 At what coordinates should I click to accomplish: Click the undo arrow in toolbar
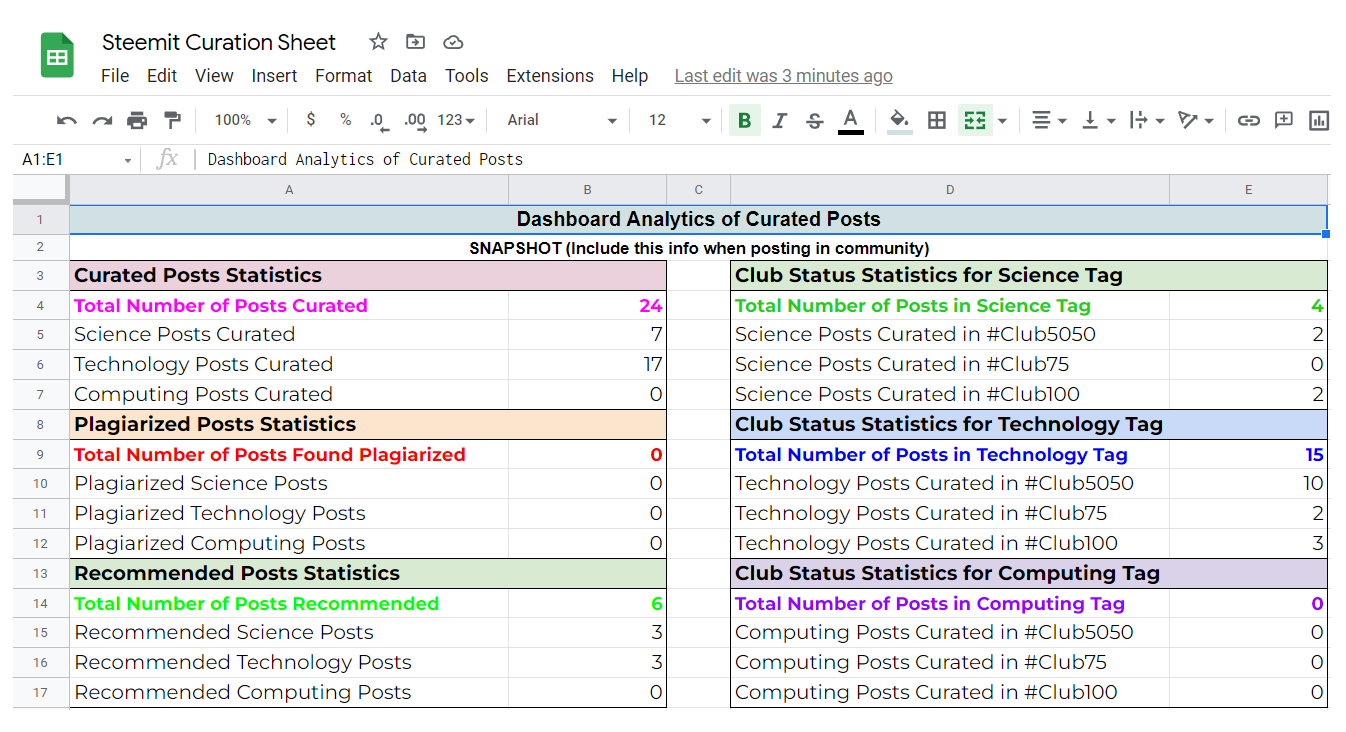coord(67,120)
